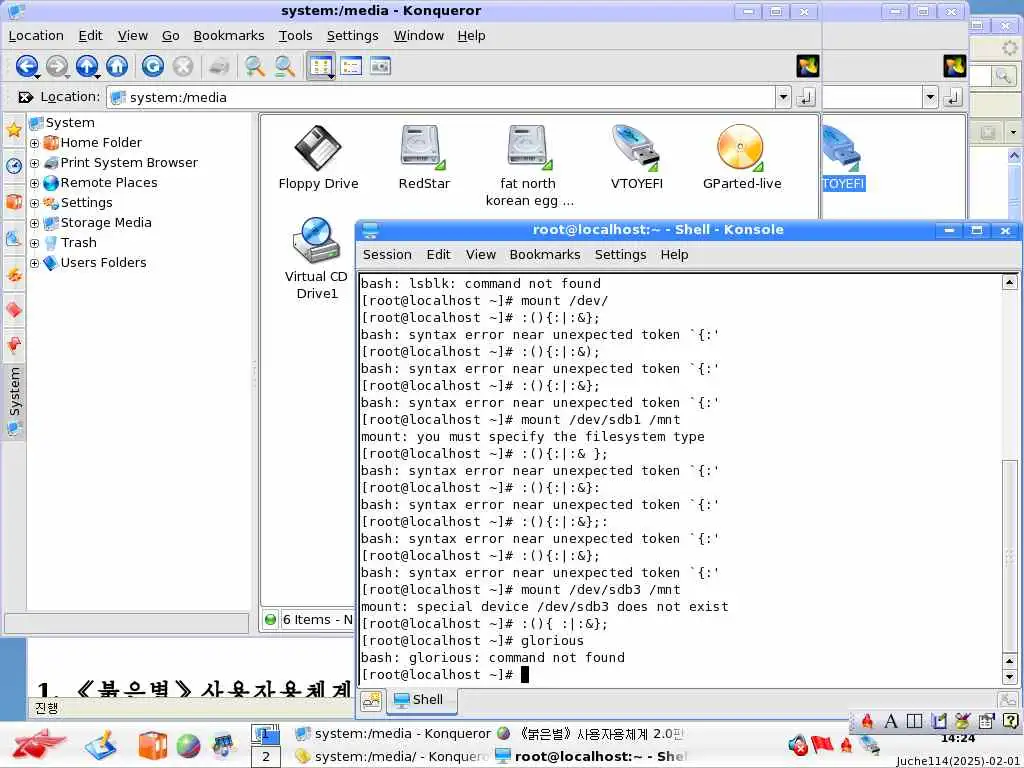The height and width of the screenshot is (768, 1024).
Task: Select the Shell tab in Konsole
Action: point(421,700)
